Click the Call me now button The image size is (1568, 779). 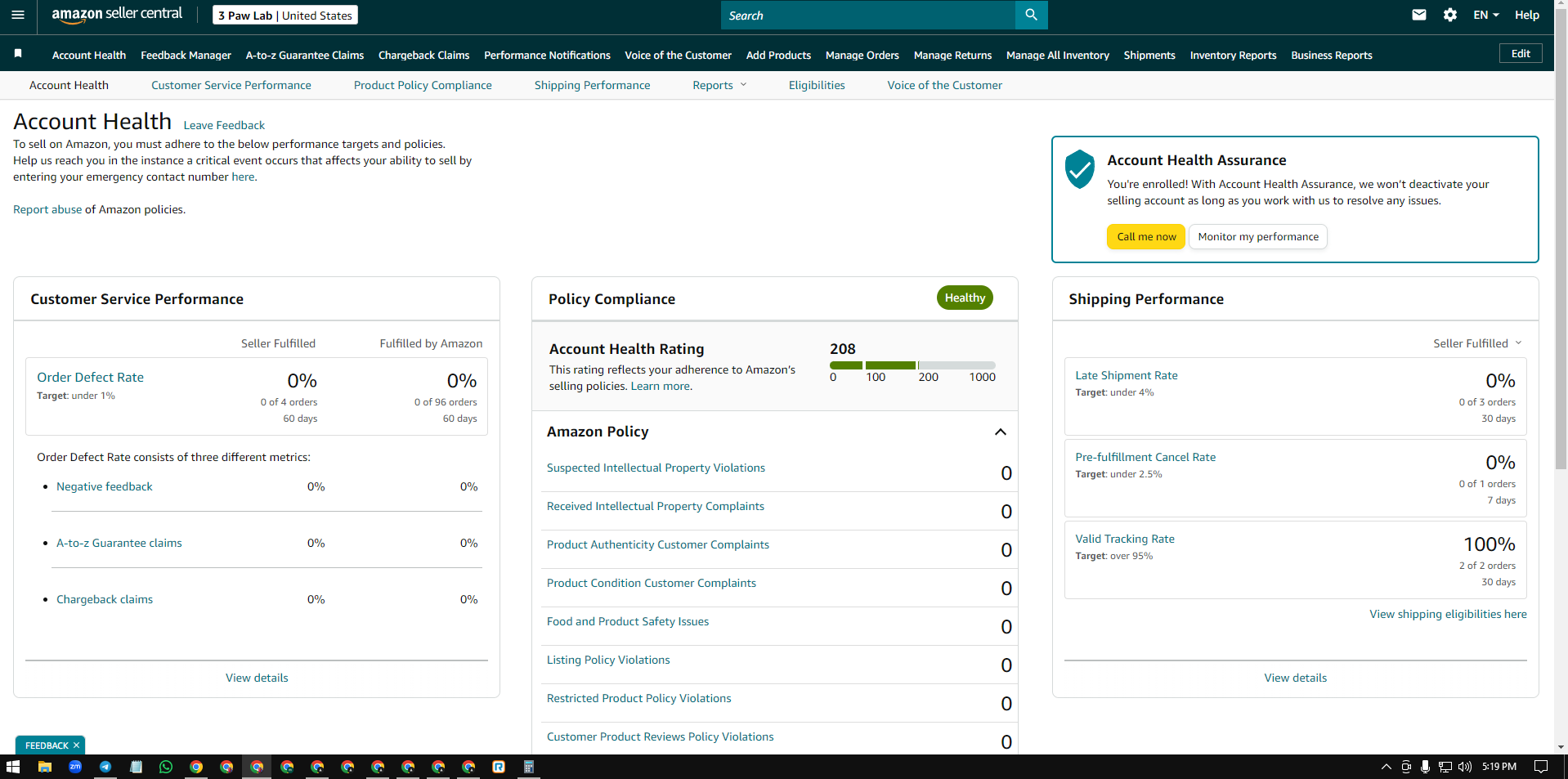tap(1146, 237)
